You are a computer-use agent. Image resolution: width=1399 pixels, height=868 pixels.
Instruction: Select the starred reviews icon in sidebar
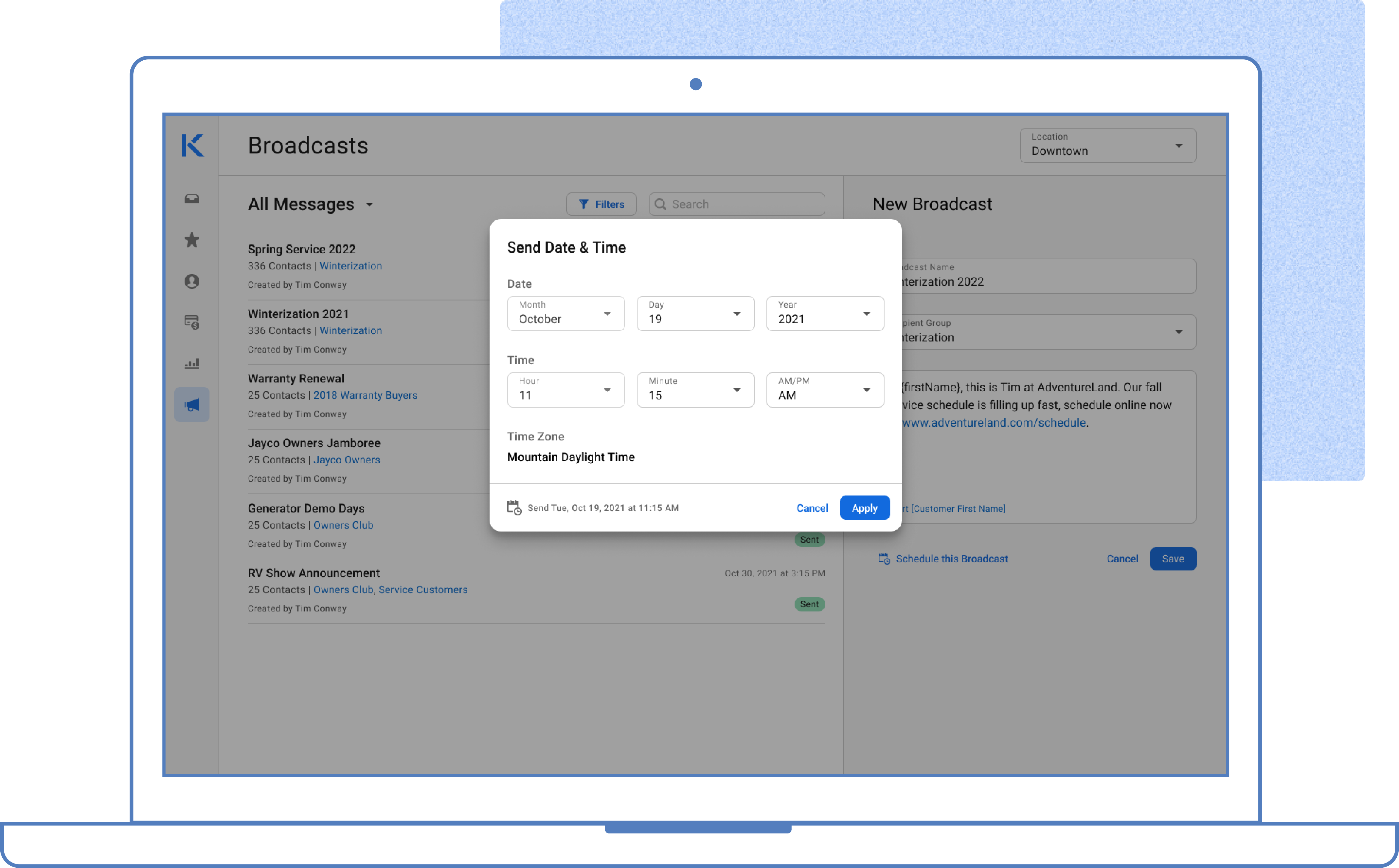point(192,240)
